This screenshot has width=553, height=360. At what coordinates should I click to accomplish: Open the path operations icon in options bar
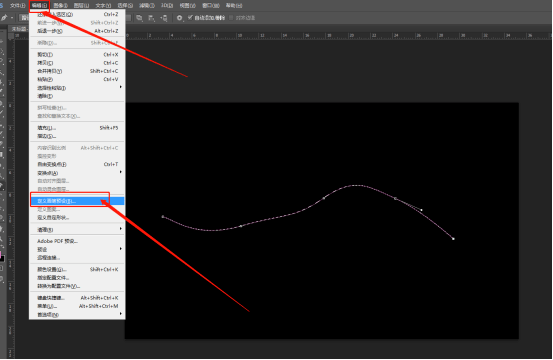[x=140, y=18]
